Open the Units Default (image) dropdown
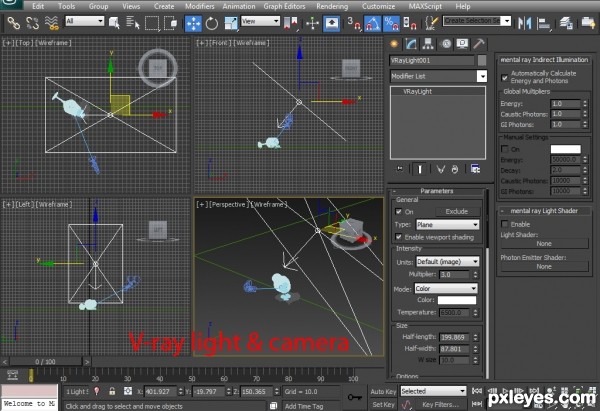Image resolution: width=600 pixels, height=411 pixels. click(447, 262)
